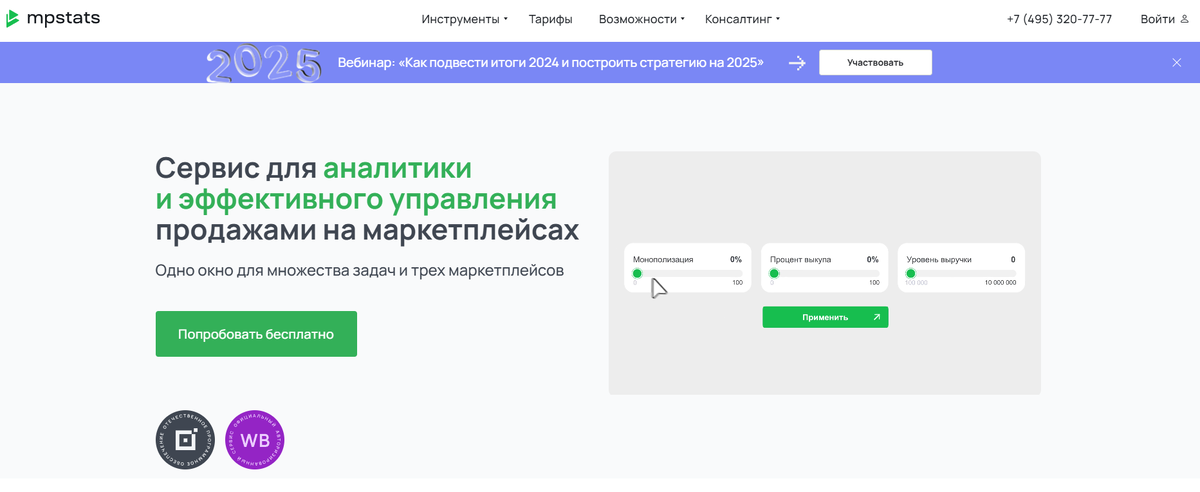Adjust the Уровень выручки slider handle
This screenshot has width=1200, height=492.
point(910,273)
